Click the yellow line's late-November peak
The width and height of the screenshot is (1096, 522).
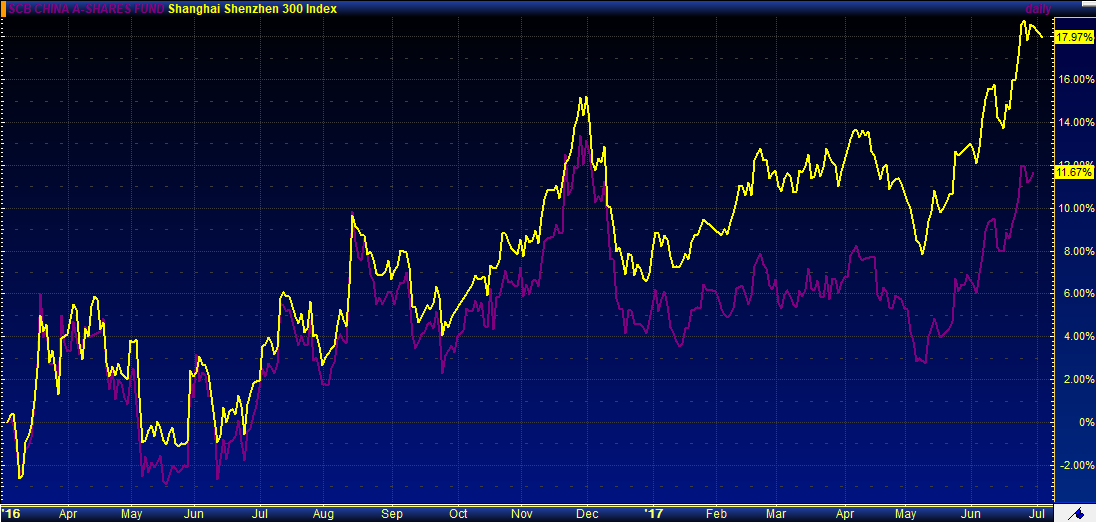pyautogui.click(x=582, y=98)
